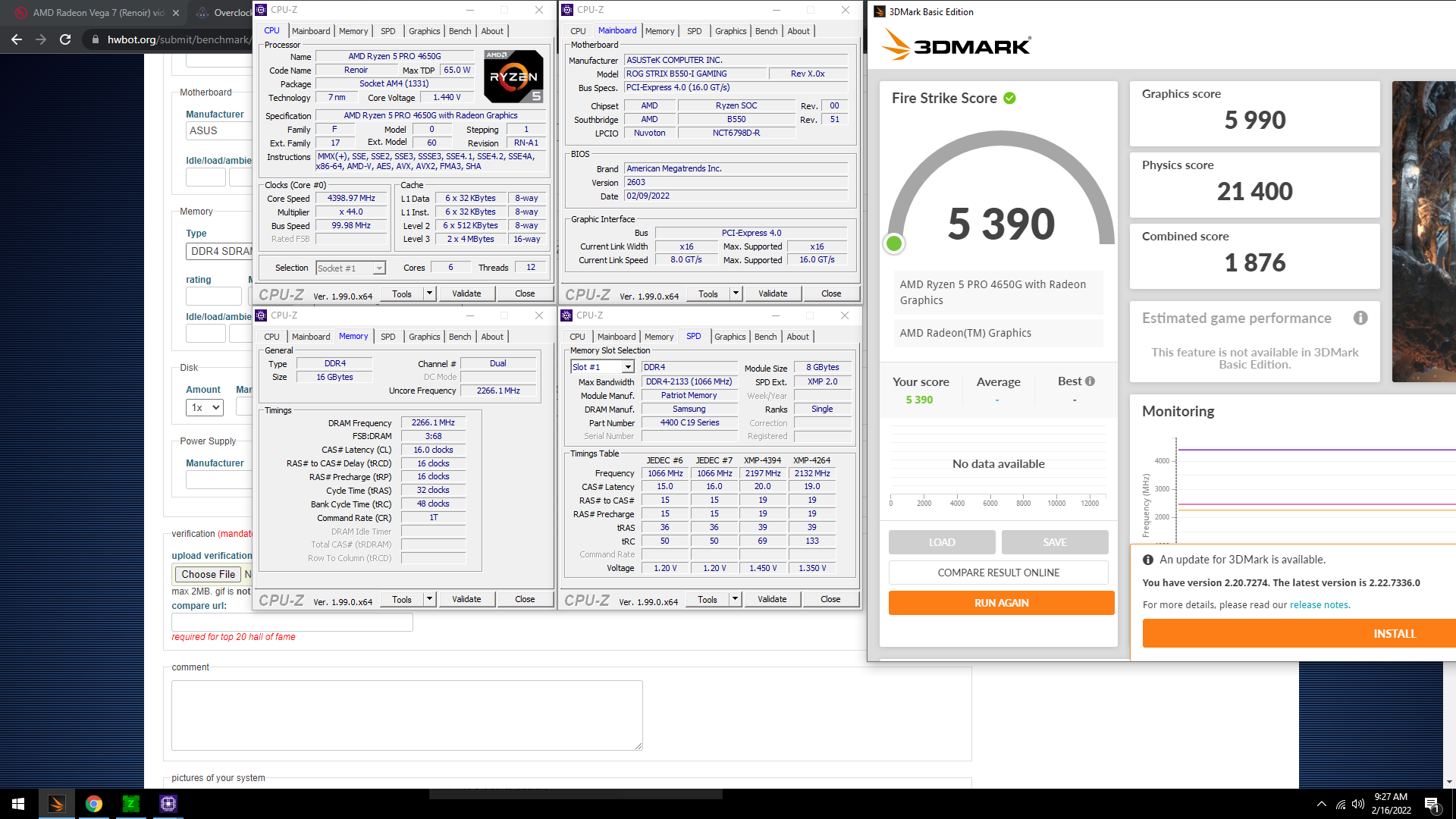Click green checkmark beside Fire Strike Score
The height and width of the screenshot is (819, 1456).
[x=1009, y=98]
